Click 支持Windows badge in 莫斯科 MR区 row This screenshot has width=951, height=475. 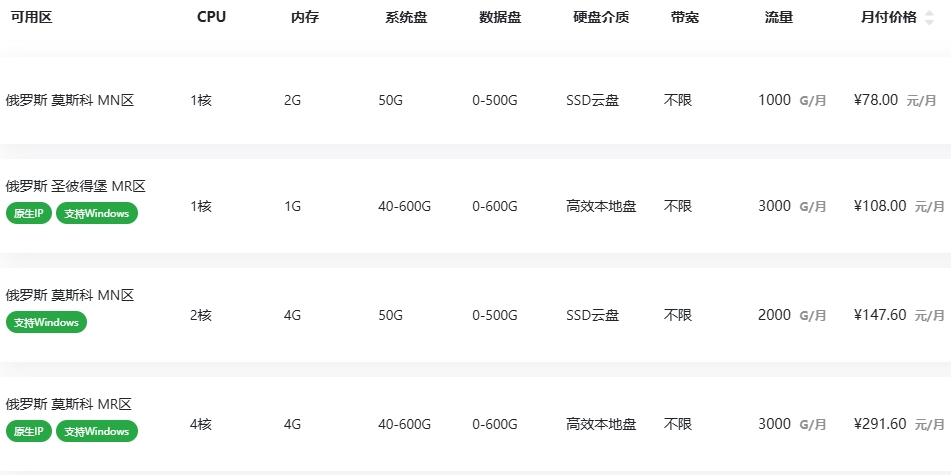click(x=97, y=431)
